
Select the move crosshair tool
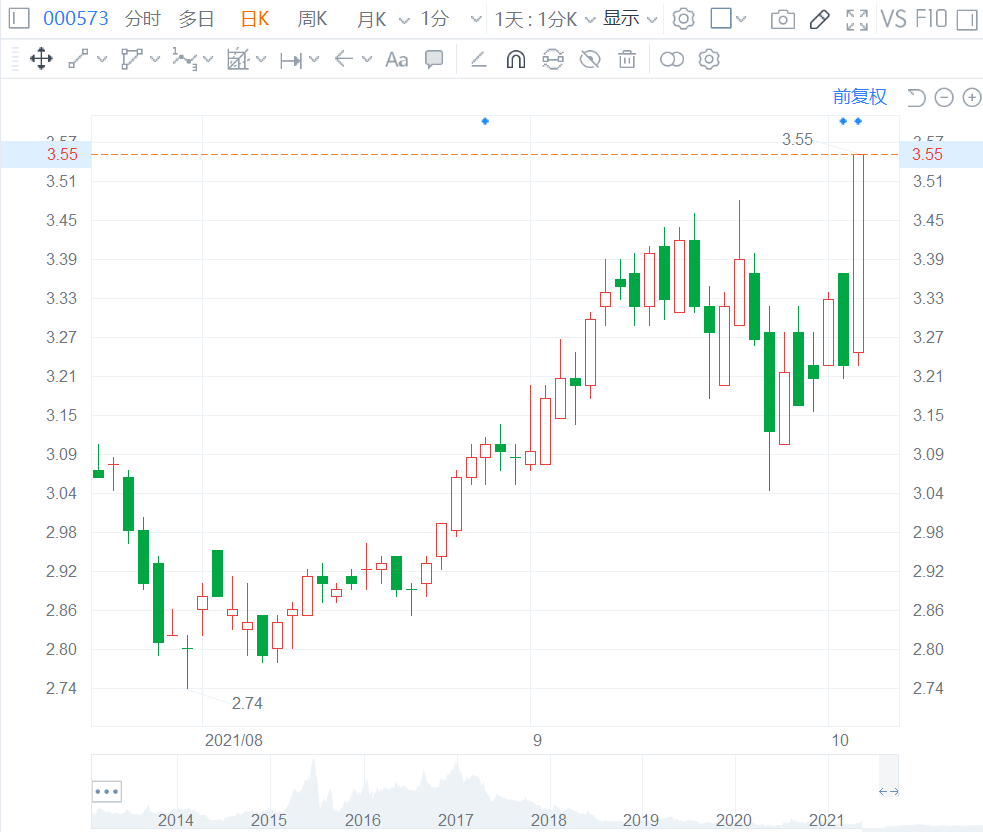[41, 59]
